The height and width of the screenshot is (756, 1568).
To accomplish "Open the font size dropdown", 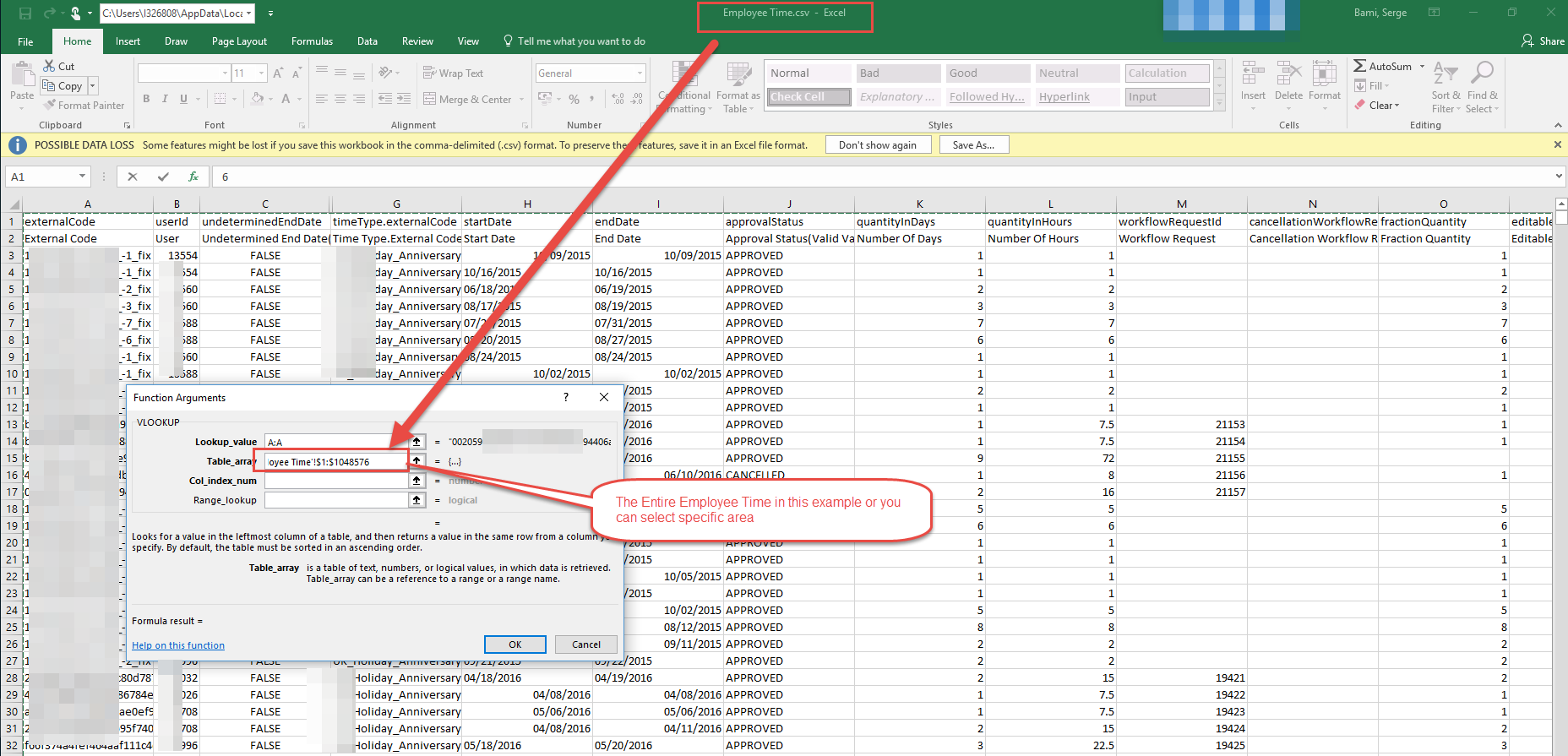I will click(x=261, y=73).
